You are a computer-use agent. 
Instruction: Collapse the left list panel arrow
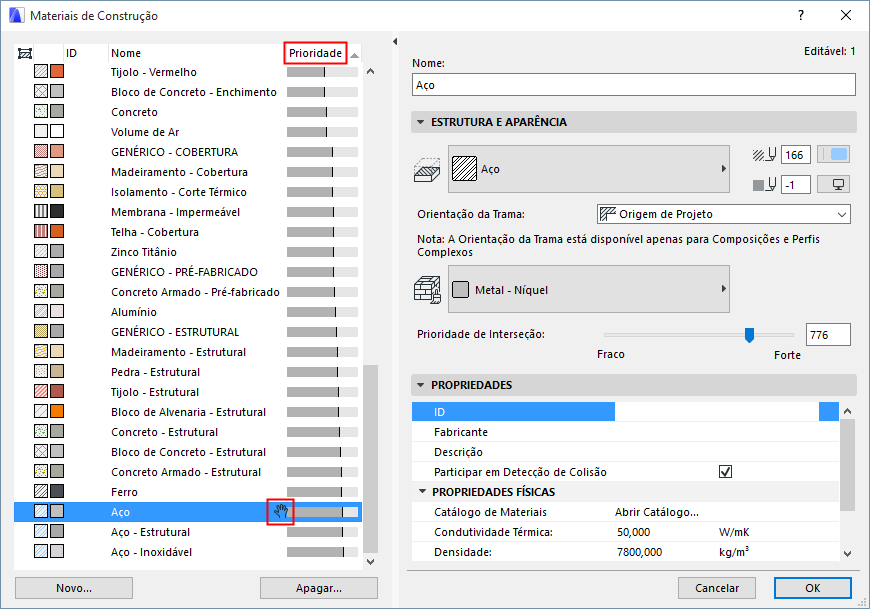[x=395, y=42]
